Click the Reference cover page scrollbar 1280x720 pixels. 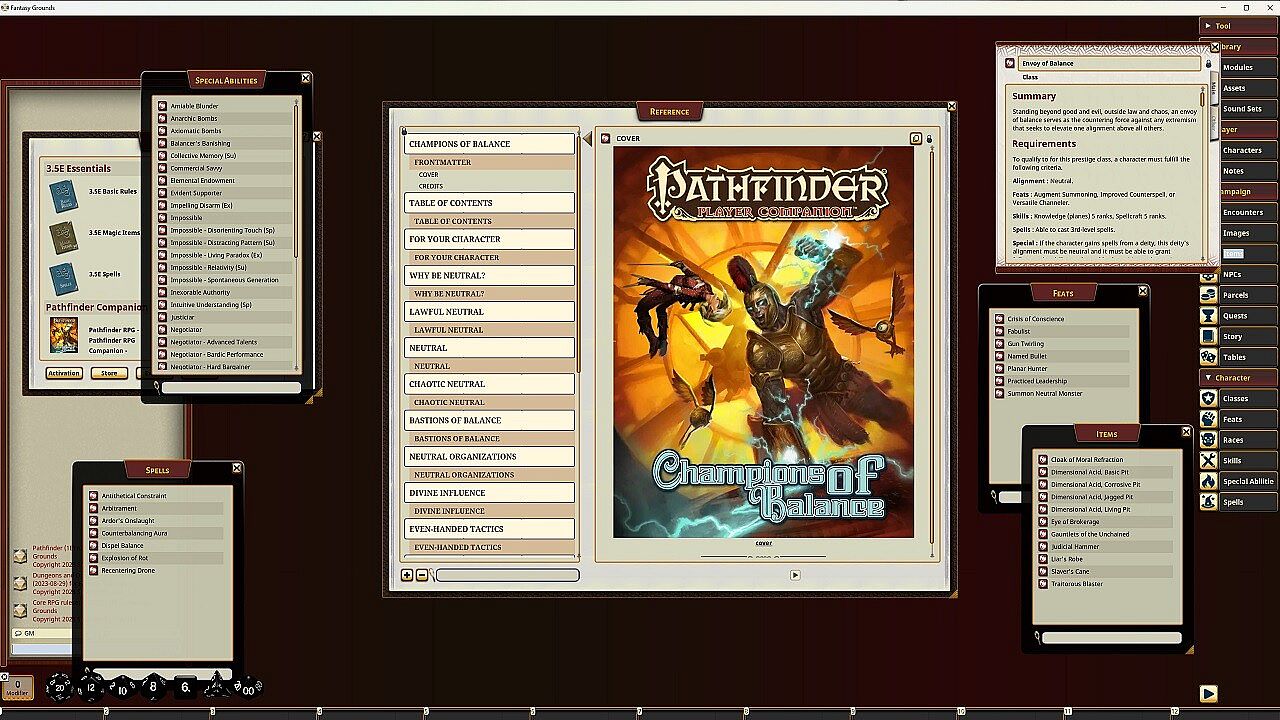coord(933,350)
